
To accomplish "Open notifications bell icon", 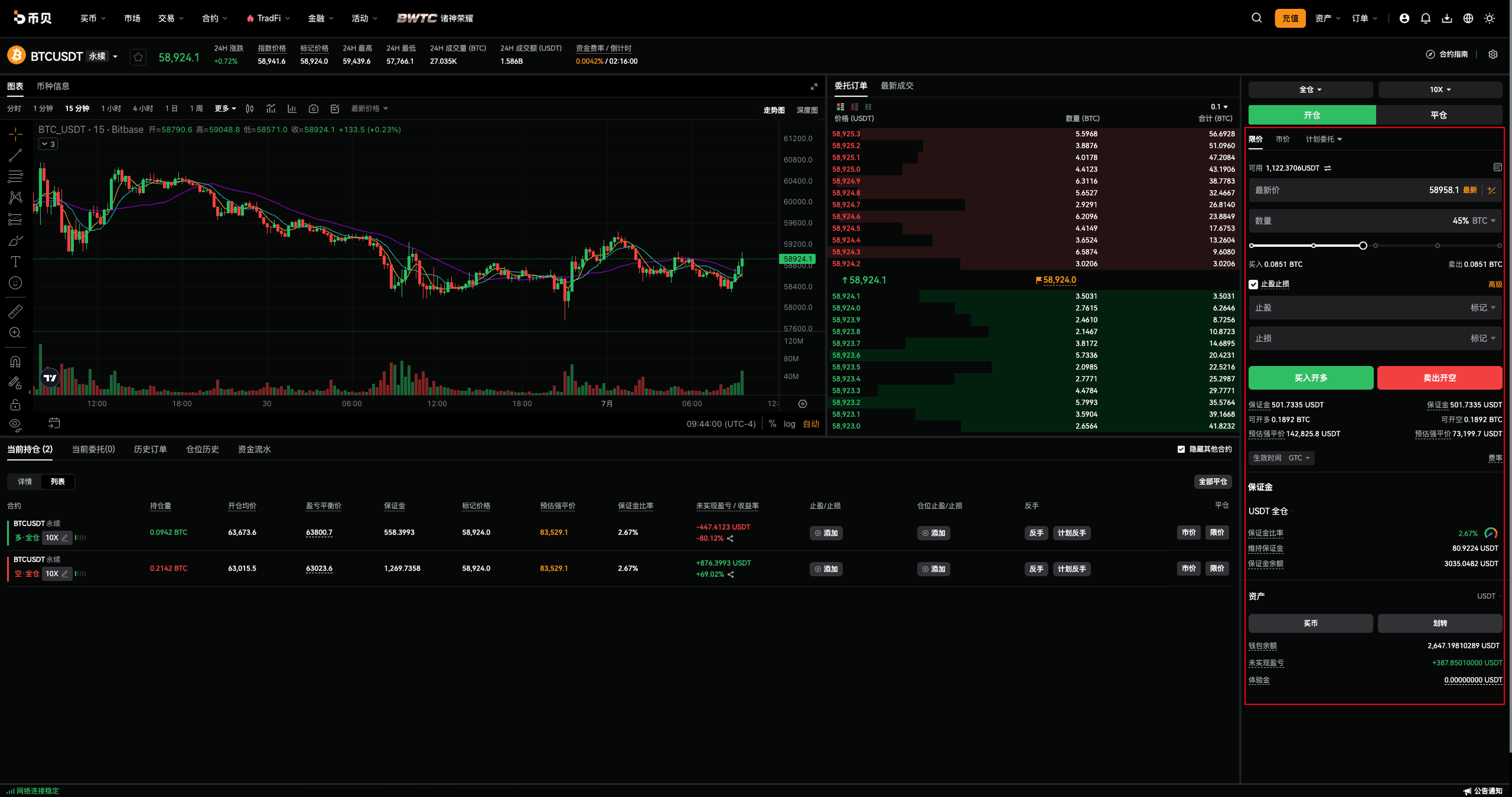I will point(1426,18).
